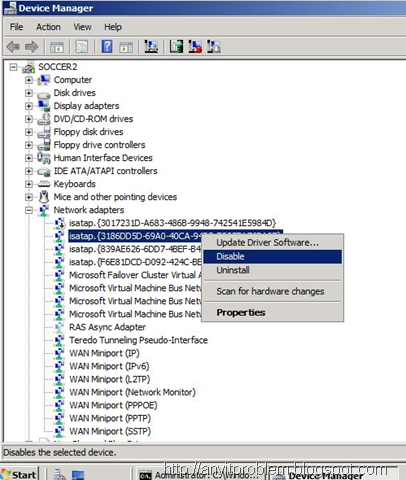Expand the Computer node
The image size is (406, 480).
(29, 80)
